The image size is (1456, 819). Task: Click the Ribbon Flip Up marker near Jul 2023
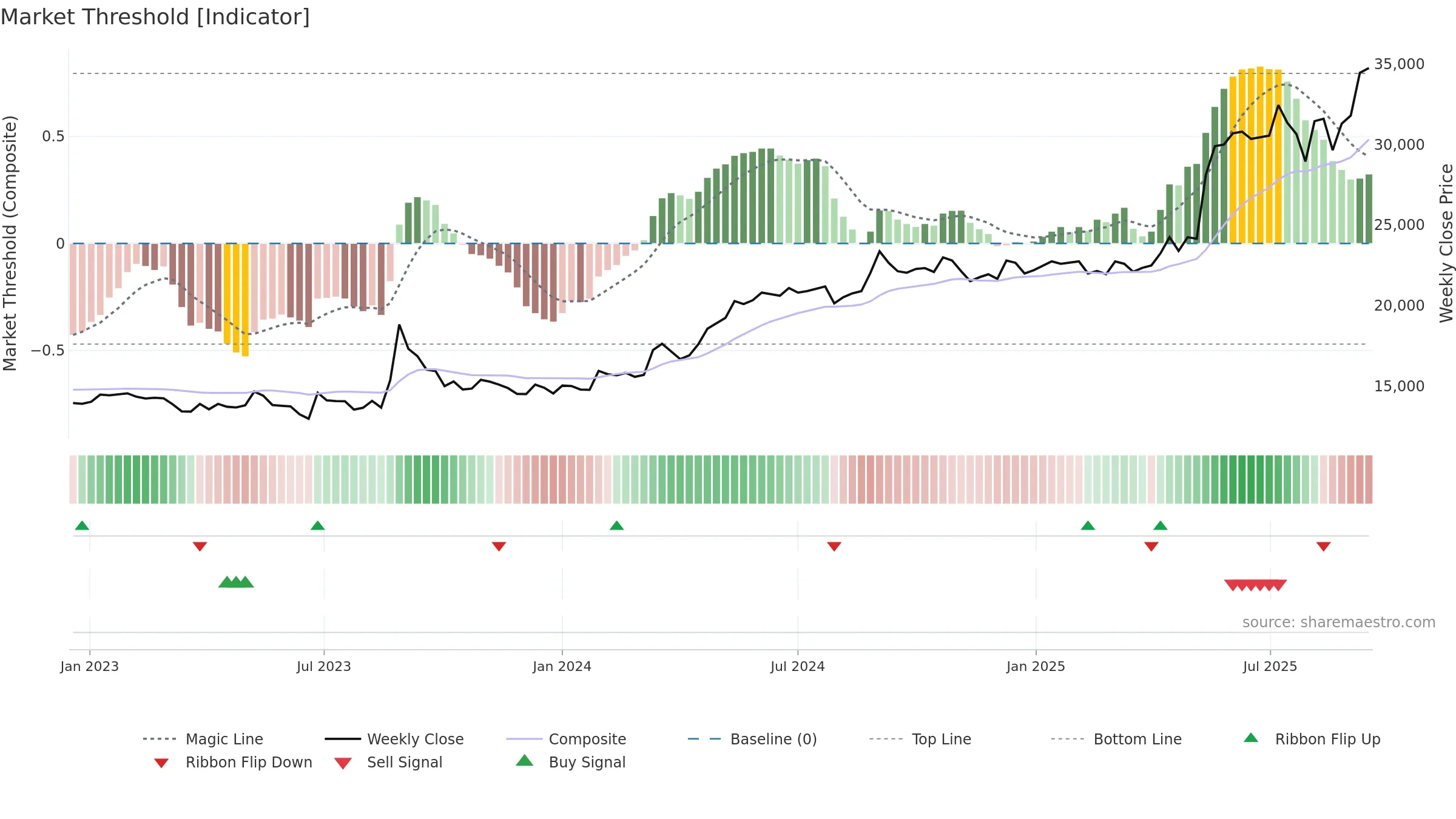[x=317, y=525]
